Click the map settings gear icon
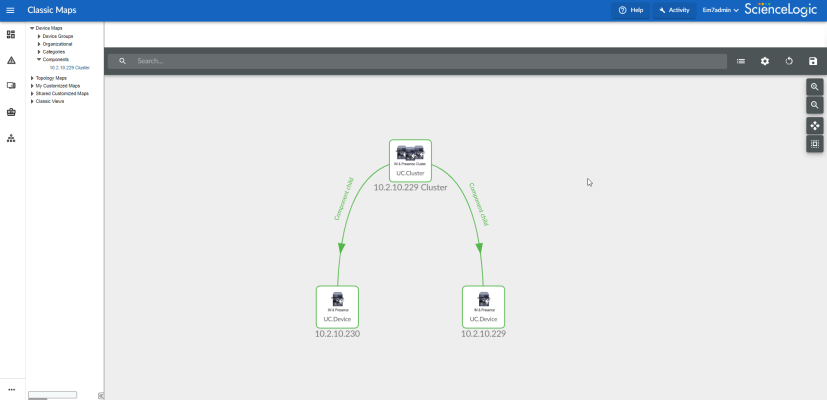Image resolution: width=827 pixels, height=400 pixels. pyautogui.click(x=765, y=61)
